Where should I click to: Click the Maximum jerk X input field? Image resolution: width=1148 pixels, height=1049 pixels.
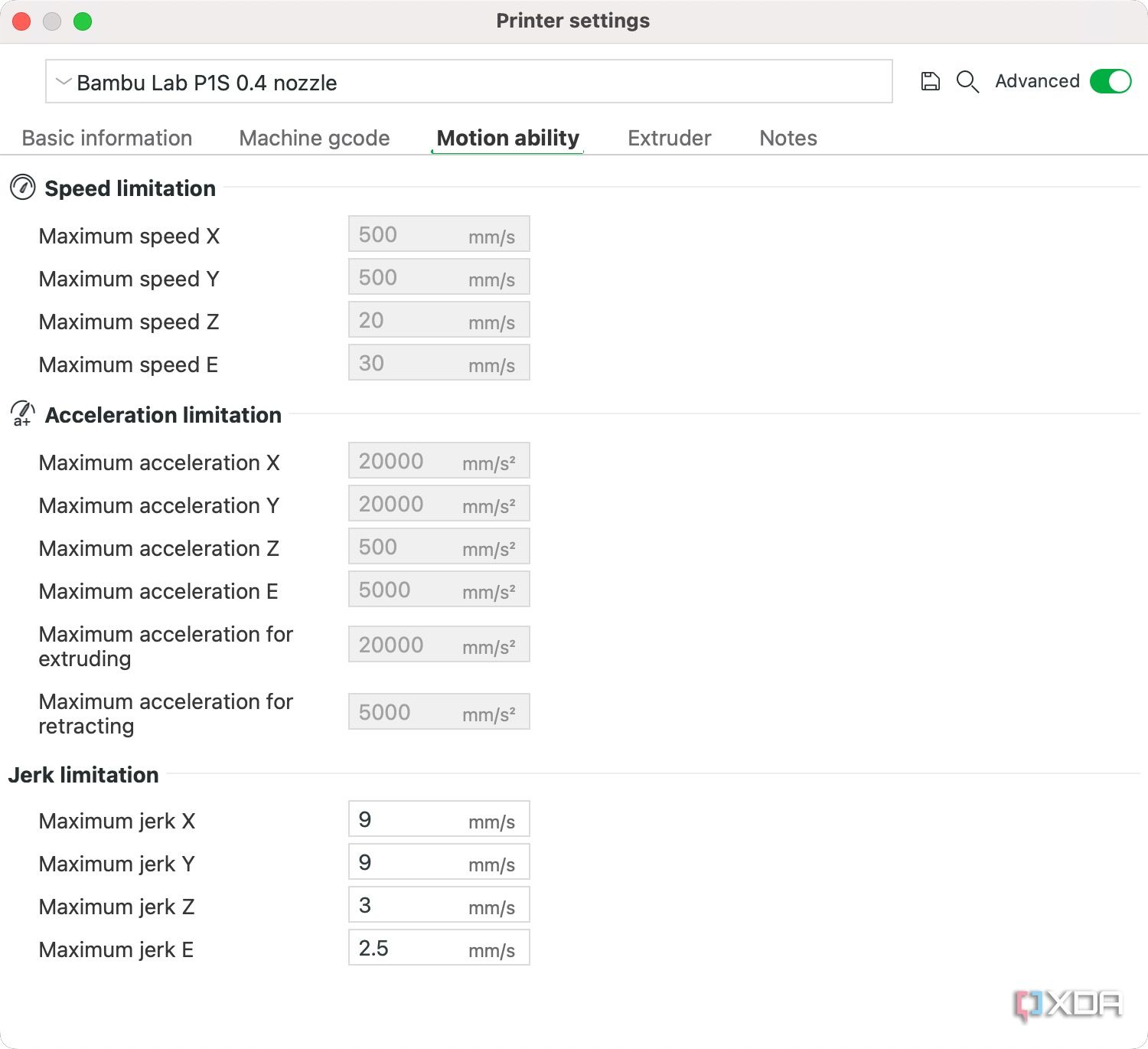(439, 819)
